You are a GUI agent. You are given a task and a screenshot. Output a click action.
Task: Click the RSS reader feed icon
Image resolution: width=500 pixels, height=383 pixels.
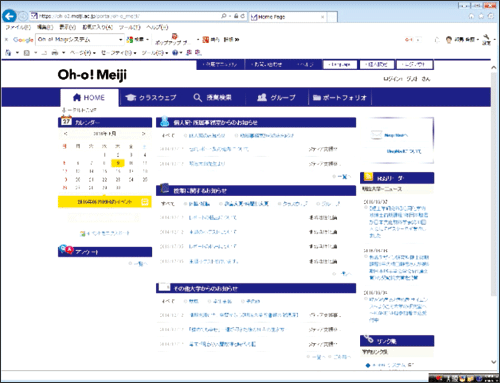[368, 177]
